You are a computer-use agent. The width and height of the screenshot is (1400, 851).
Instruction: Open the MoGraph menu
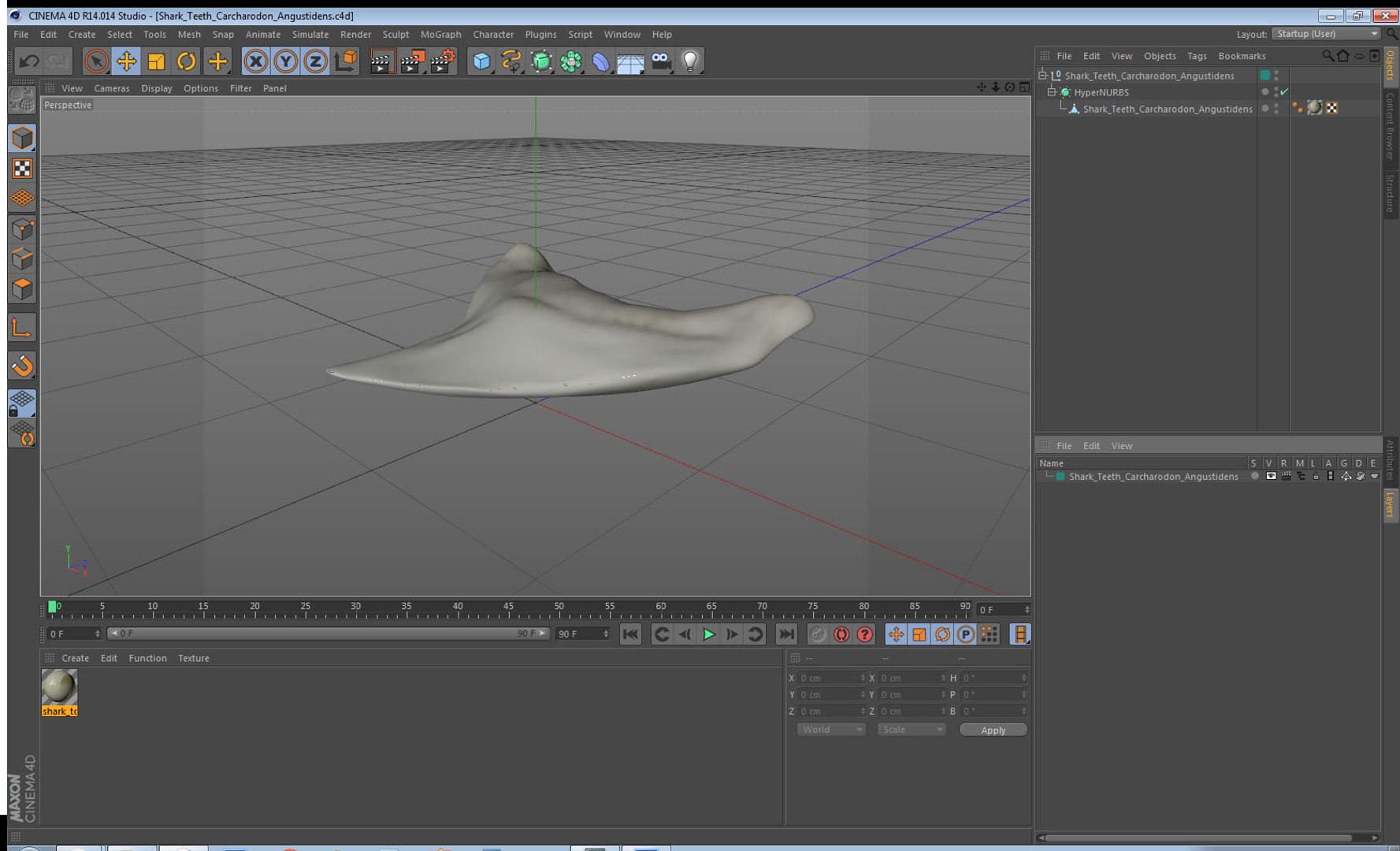(x=440, y=35)
